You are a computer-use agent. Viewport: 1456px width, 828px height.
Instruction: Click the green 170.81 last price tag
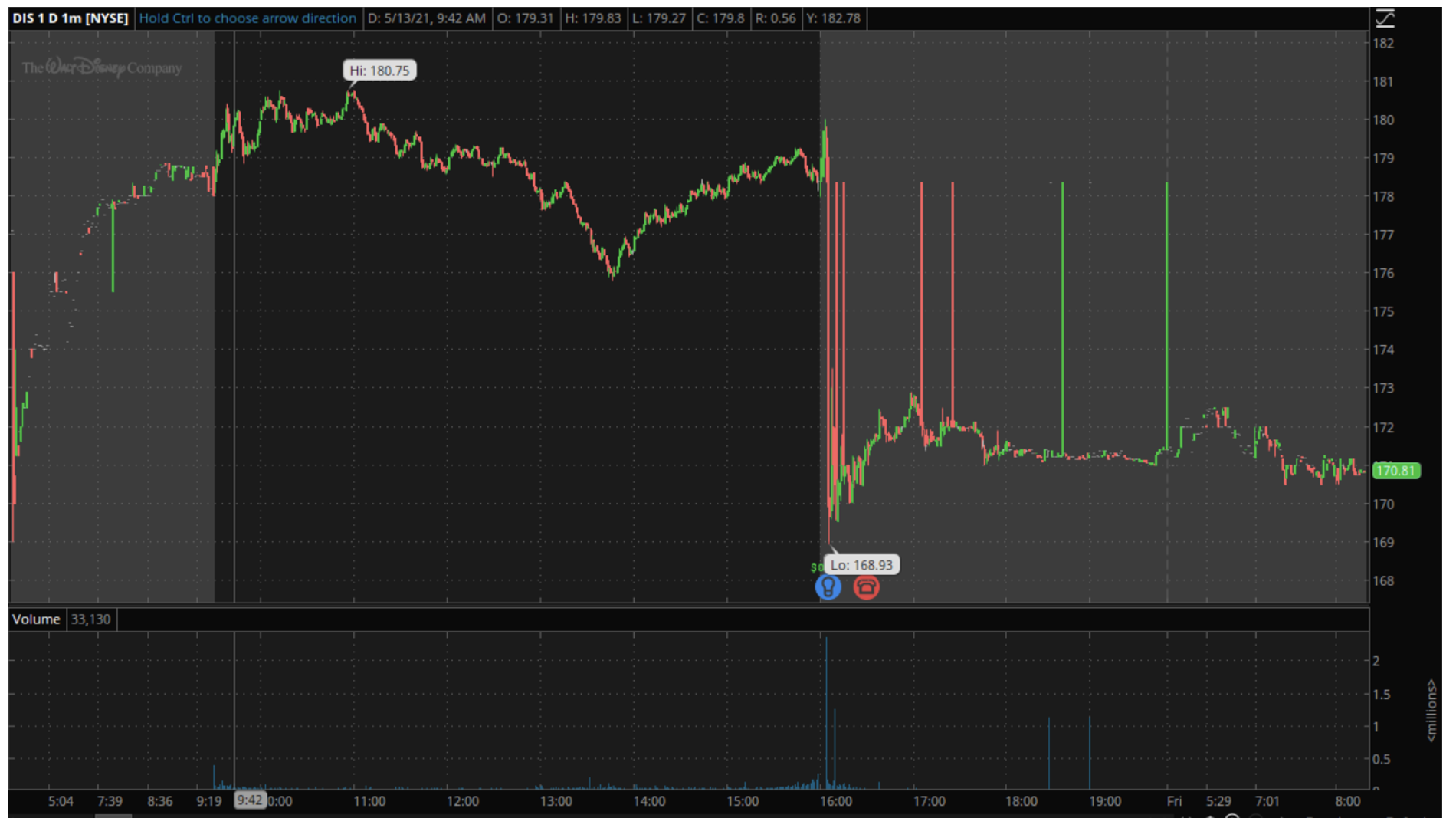[1396, 471]
